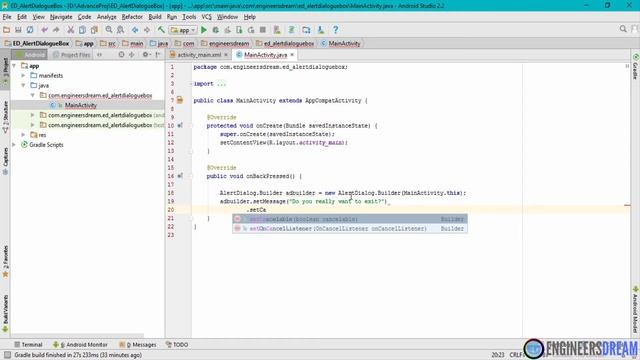Choose setCancelable from completion popup
The width and height of the screenshot is (640, 360).
click(350, 219)
